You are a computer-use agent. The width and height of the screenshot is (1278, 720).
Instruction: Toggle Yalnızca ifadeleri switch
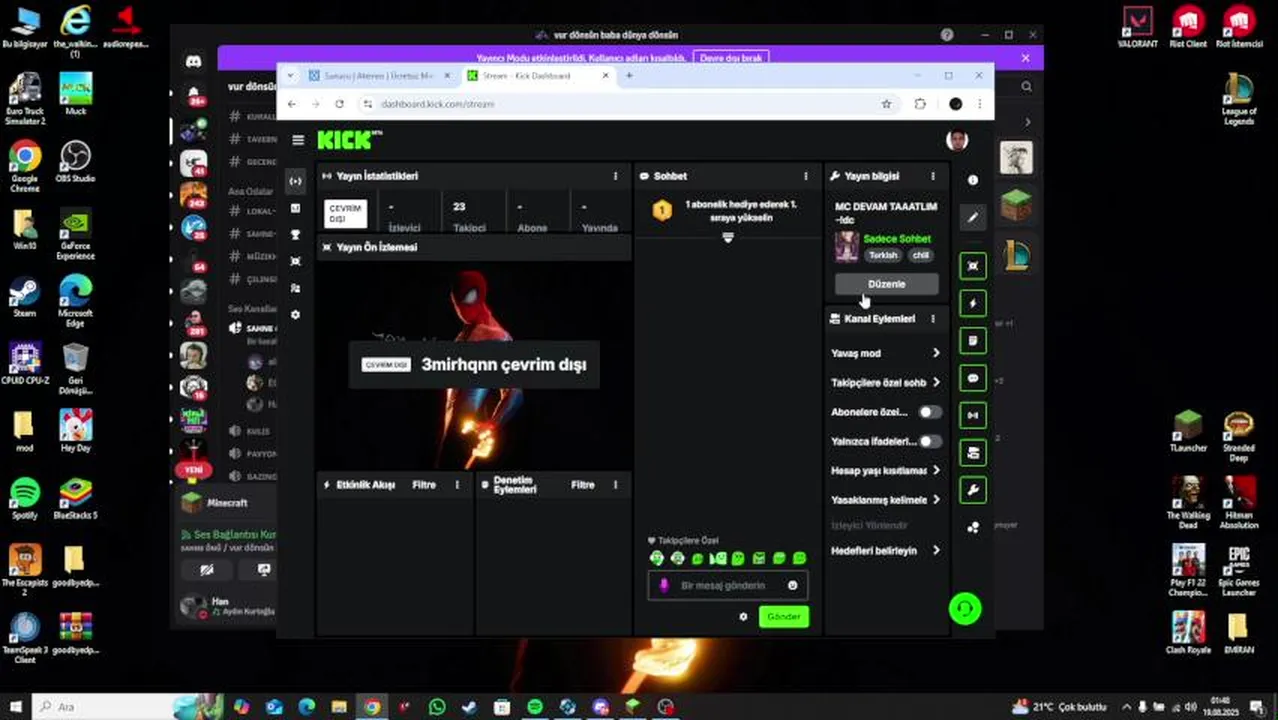pyautogui.click(x=930, y=441)
